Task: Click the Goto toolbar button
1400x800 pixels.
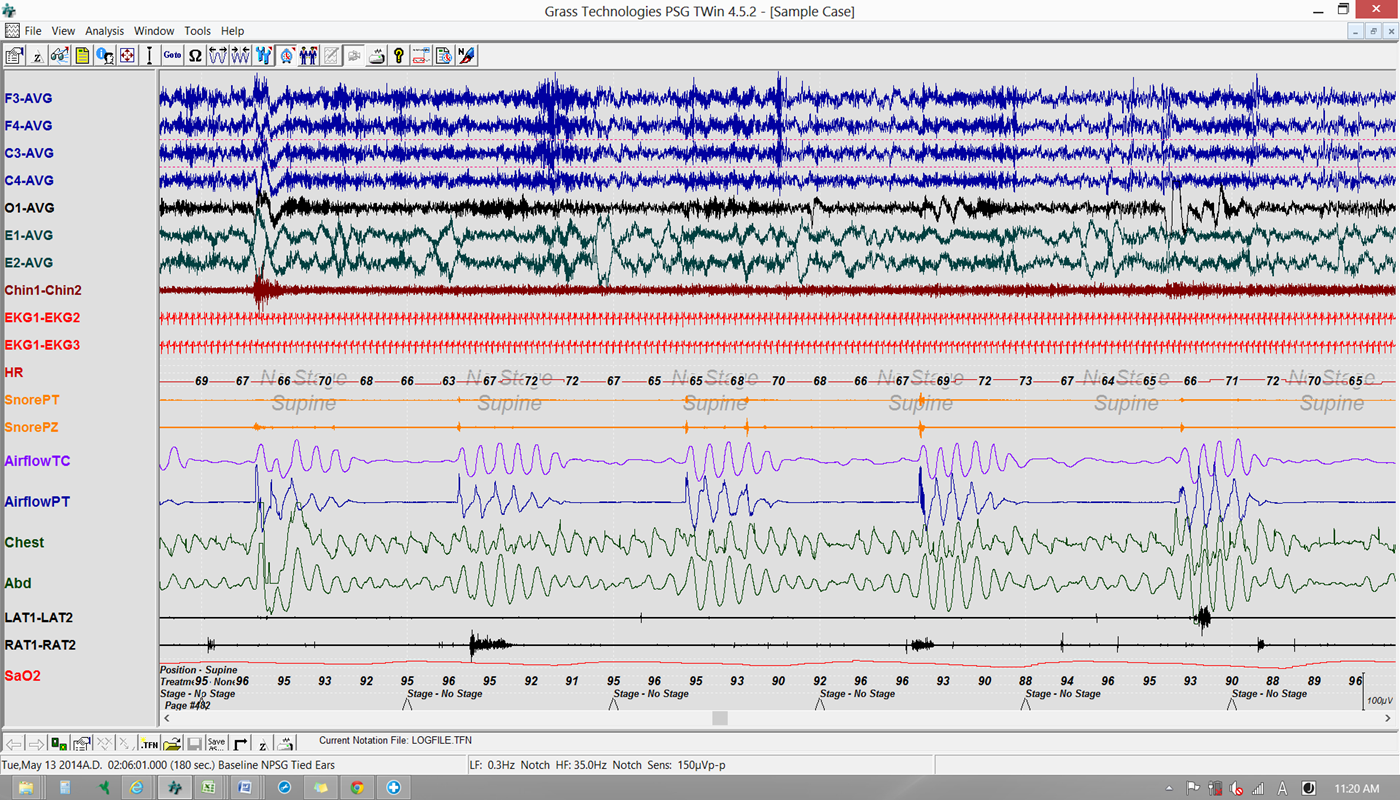Action: tap(172, 56)
